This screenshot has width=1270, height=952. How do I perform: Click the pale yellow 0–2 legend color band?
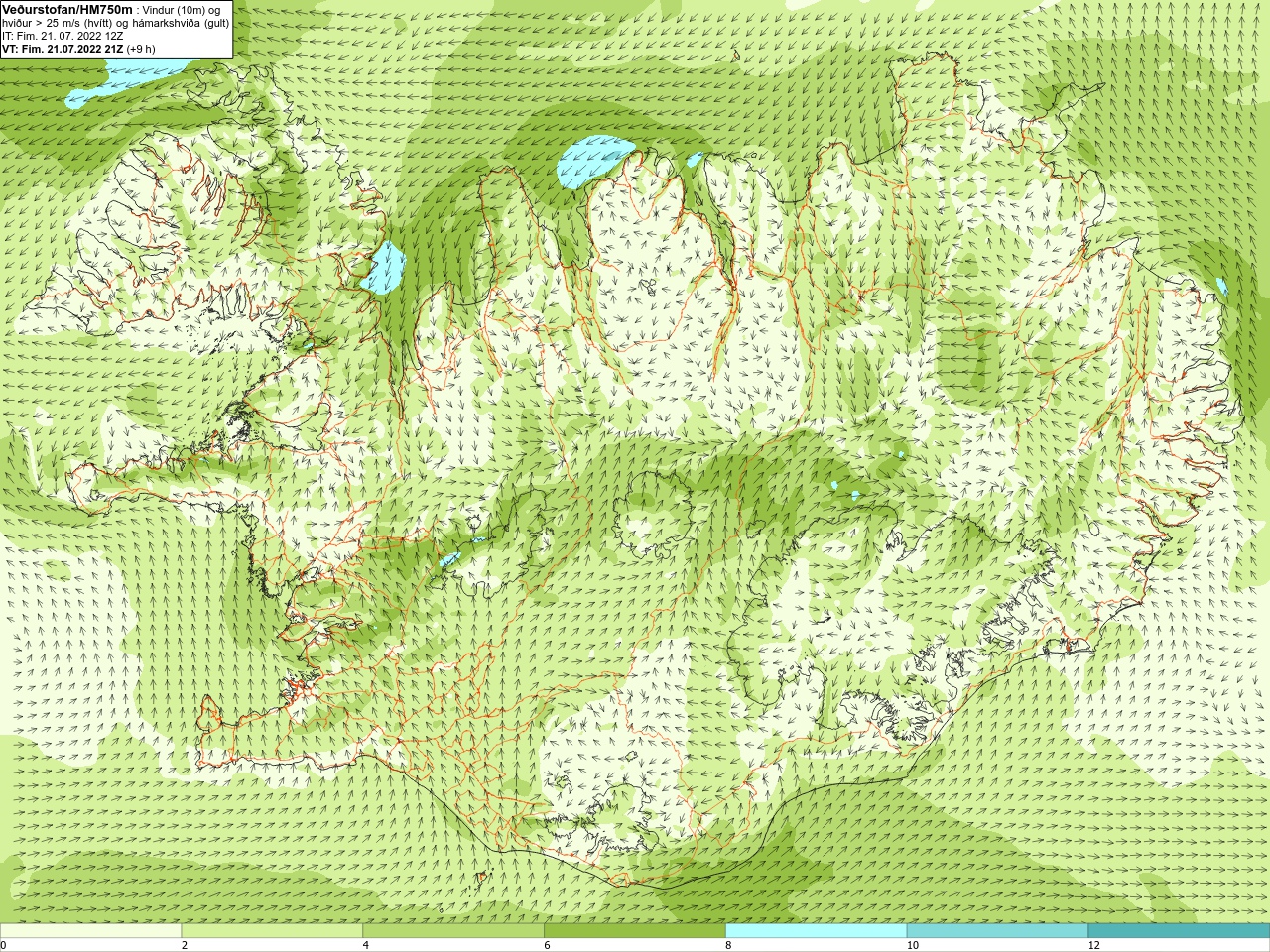pyautogui.click(x=90, y=931)
